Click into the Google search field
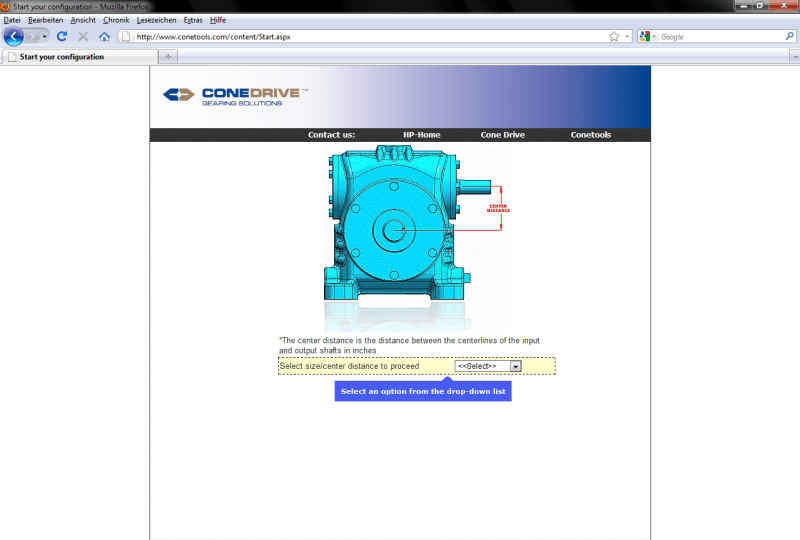 [721, 37]
